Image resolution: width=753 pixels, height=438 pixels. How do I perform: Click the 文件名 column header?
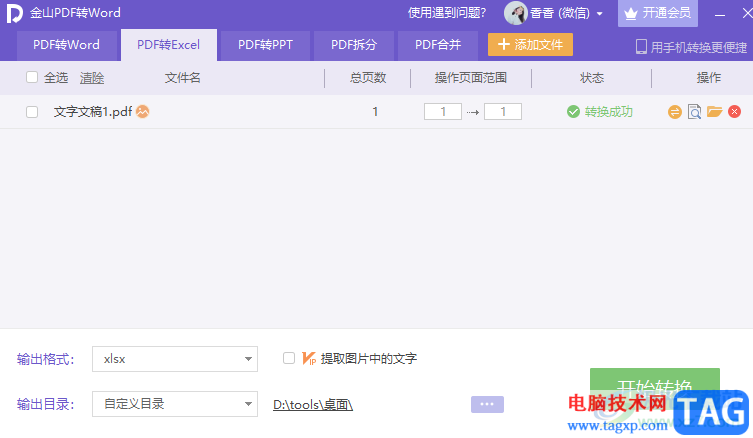tap(182, 78)
